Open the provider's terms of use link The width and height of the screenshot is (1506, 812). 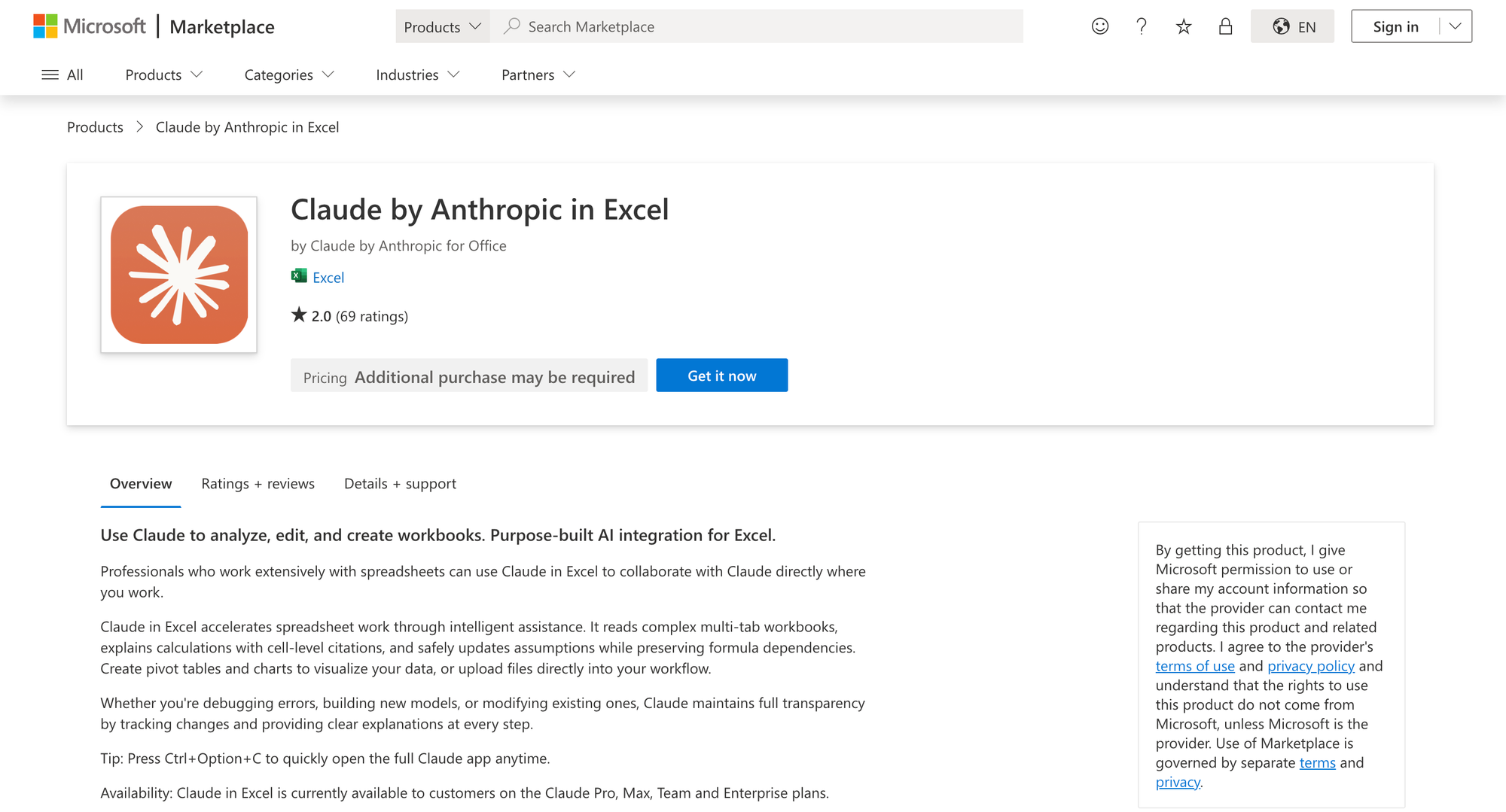click(x=1195, y=666)
